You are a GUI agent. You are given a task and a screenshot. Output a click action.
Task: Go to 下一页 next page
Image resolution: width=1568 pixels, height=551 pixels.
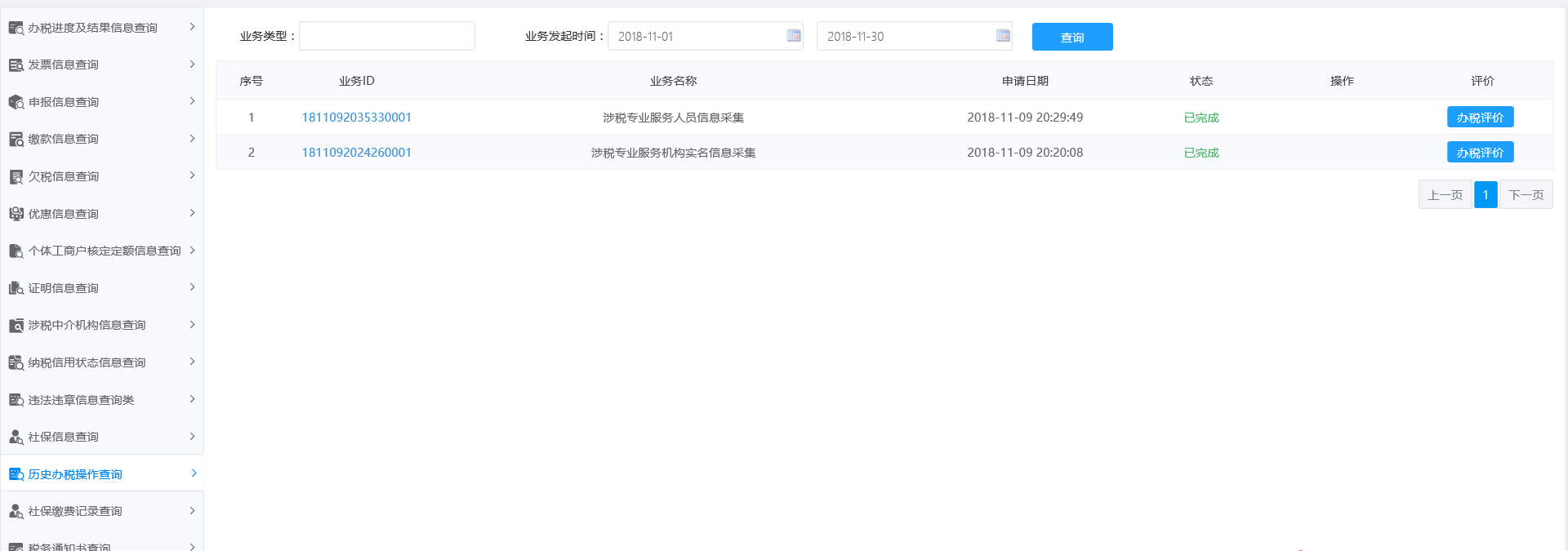1526,195
